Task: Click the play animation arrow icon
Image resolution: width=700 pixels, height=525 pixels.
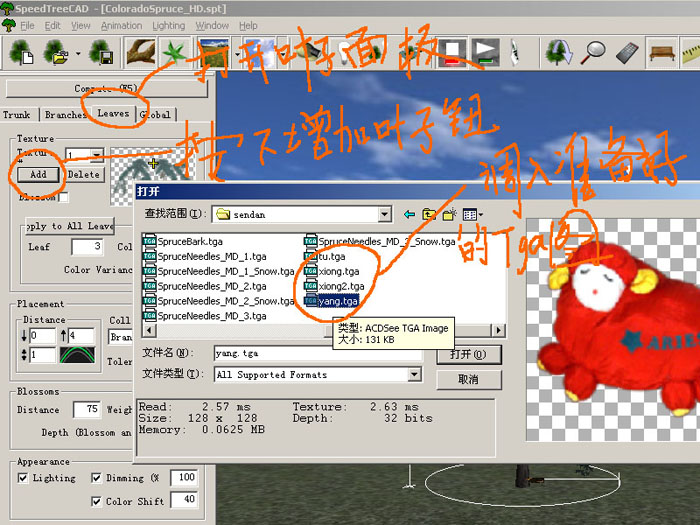Action: tap(485, 53)
